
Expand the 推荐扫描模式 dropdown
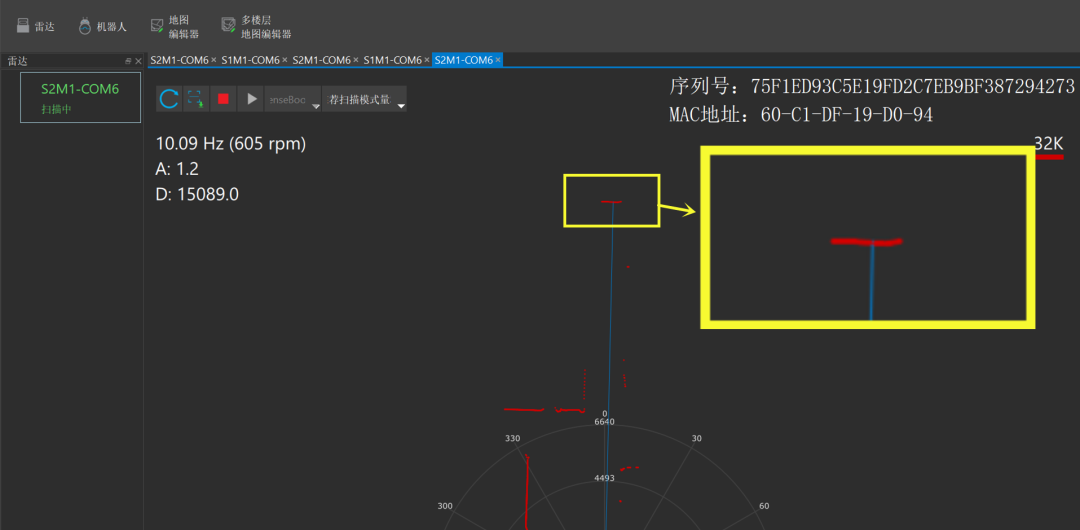point(401,105)
